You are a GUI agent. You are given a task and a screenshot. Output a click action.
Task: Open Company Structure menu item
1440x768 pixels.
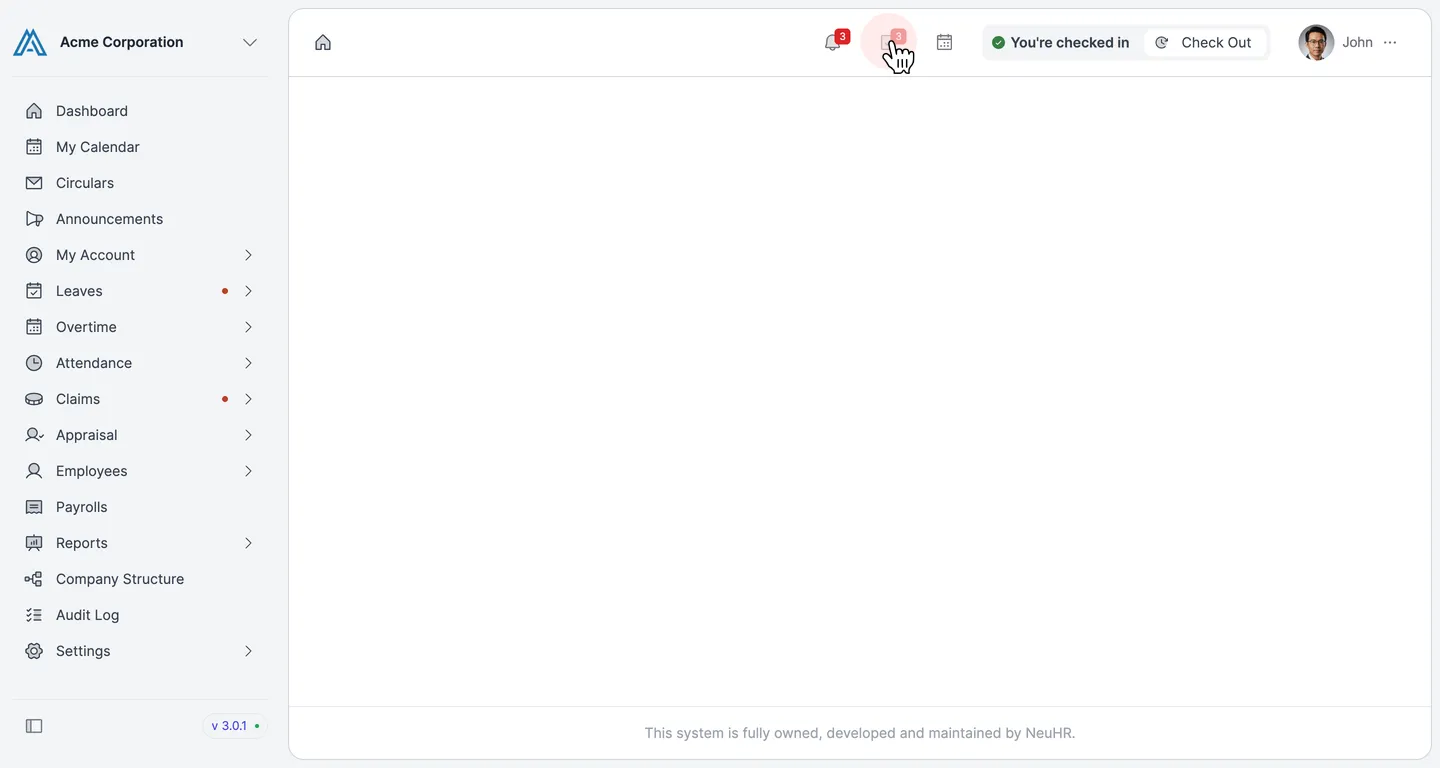click(x=140, y=579)
